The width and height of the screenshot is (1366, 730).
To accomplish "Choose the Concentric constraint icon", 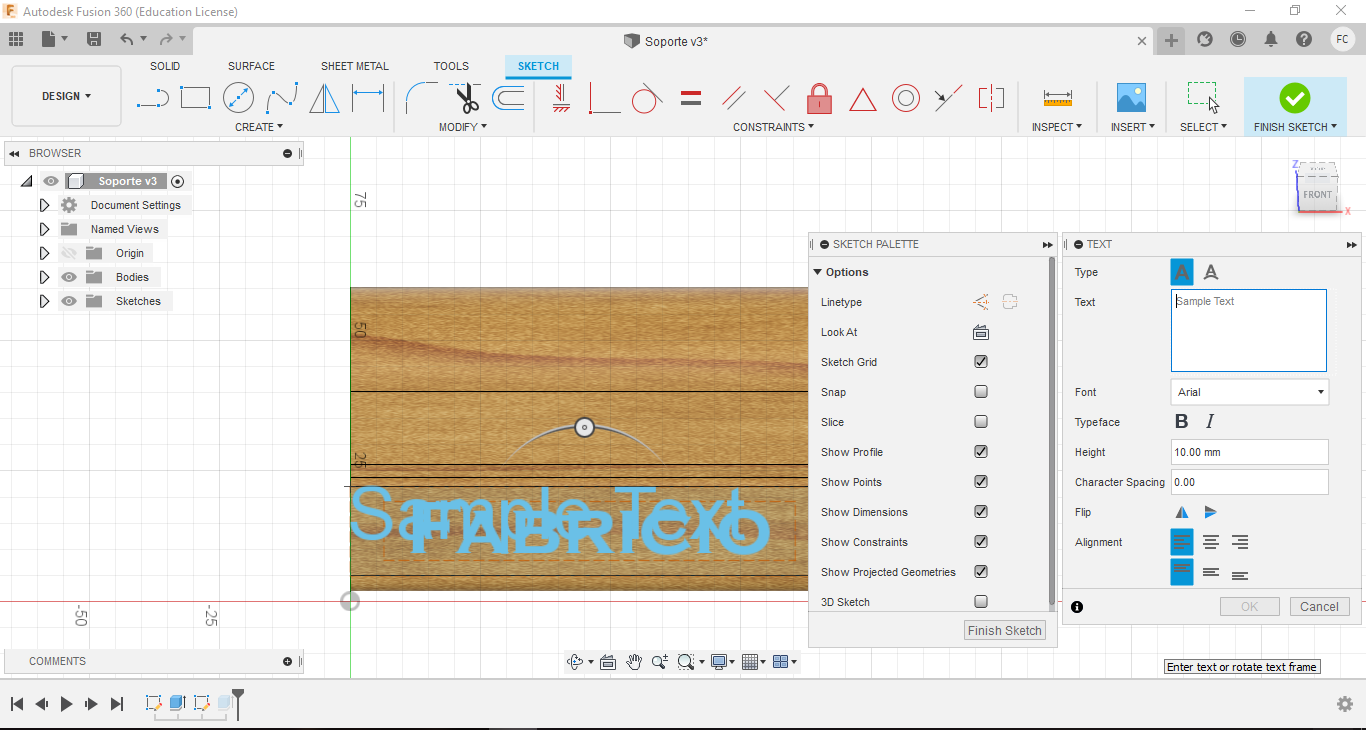I will (906, 98).
